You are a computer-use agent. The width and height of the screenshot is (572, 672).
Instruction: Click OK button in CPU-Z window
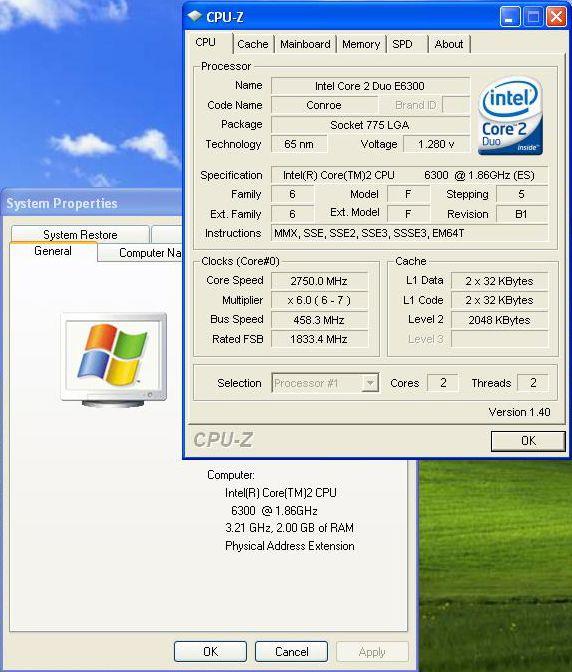528,441
